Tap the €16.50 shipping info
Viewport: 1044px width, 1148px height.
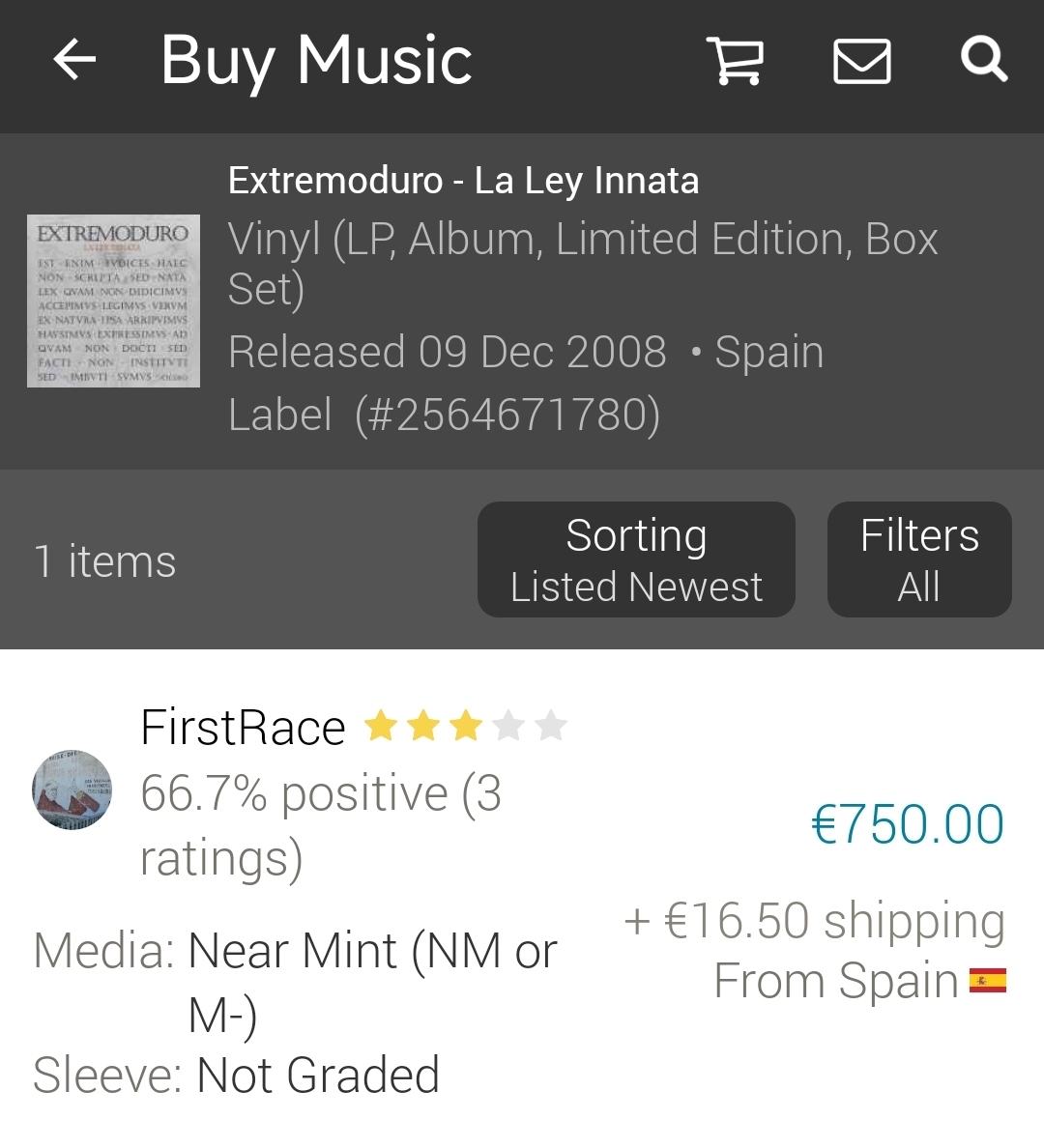click(814, 920)
